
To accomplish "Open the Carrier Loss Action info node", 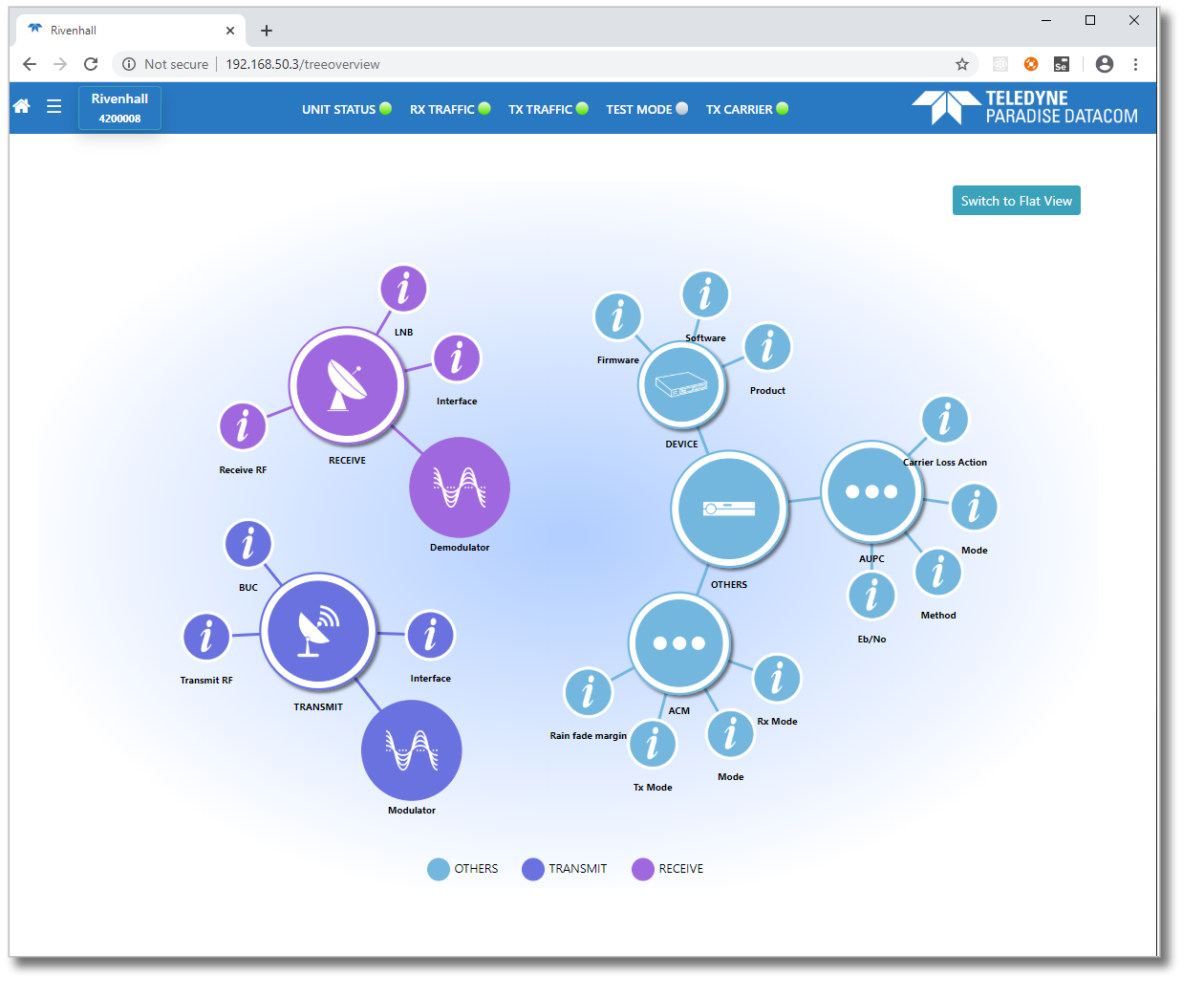I will pyautogui.click(x=945, y=420).
